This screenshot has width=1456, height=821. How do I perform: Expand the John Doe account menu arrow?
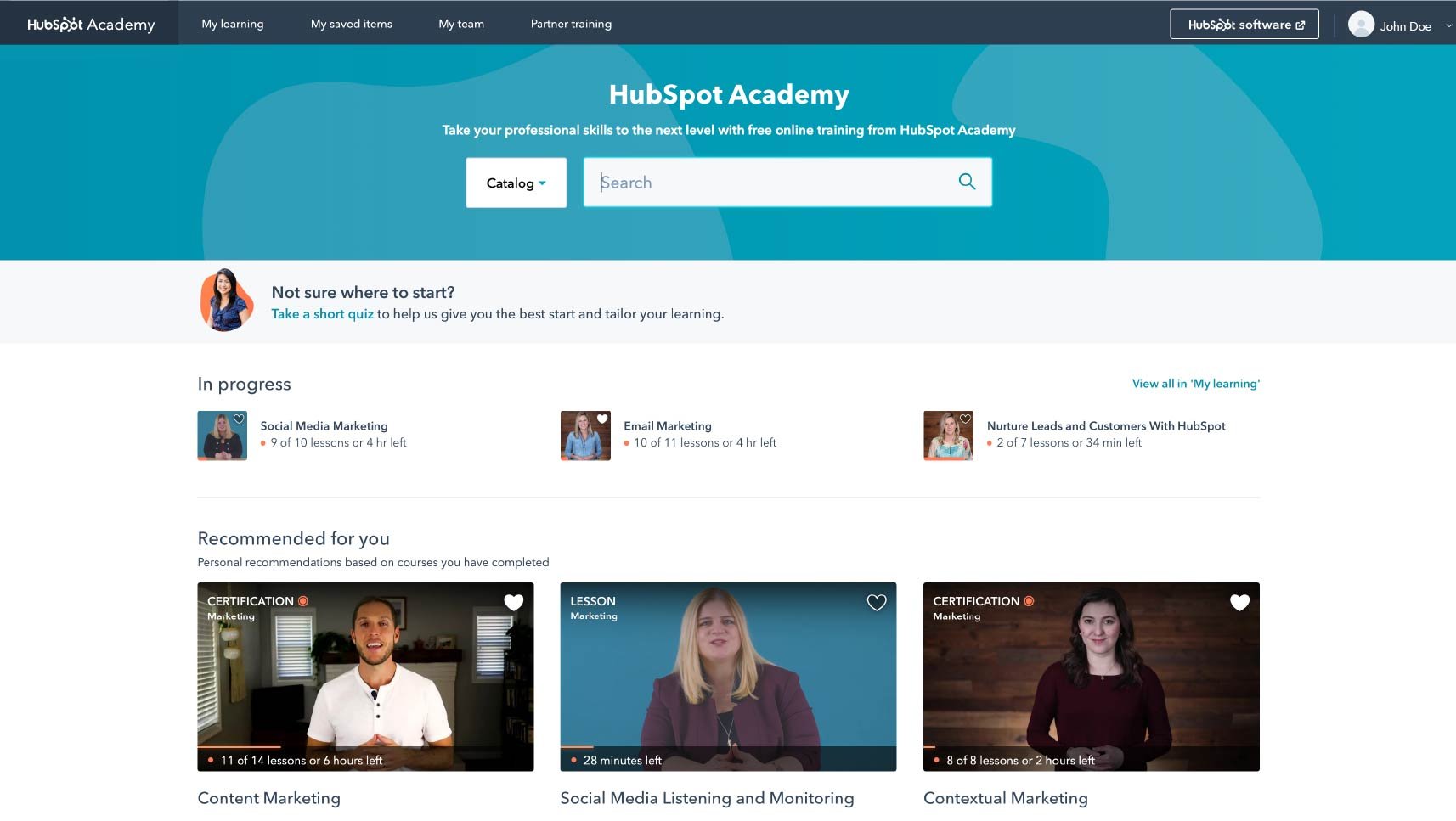pos(1448,25)
